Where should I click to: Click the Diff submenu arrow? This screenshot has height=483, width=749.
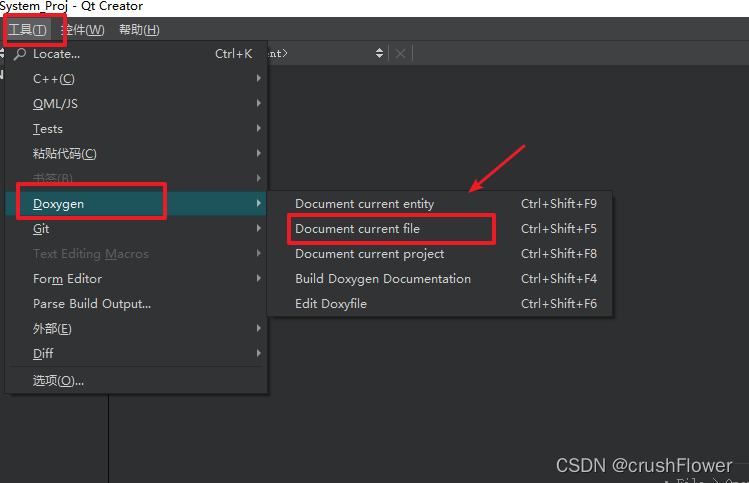258,353
